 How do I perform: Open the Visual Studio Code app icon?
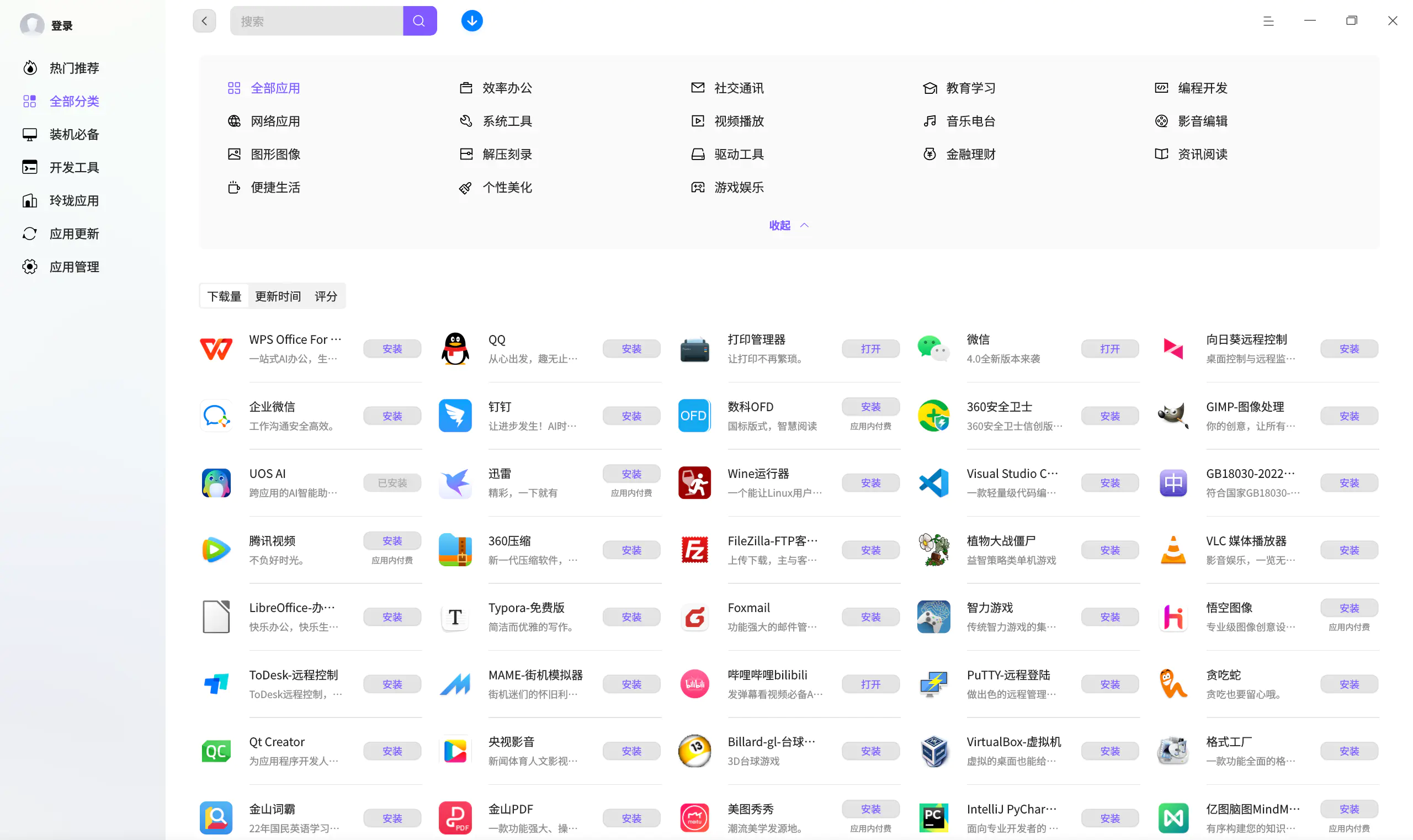[933, 483]
